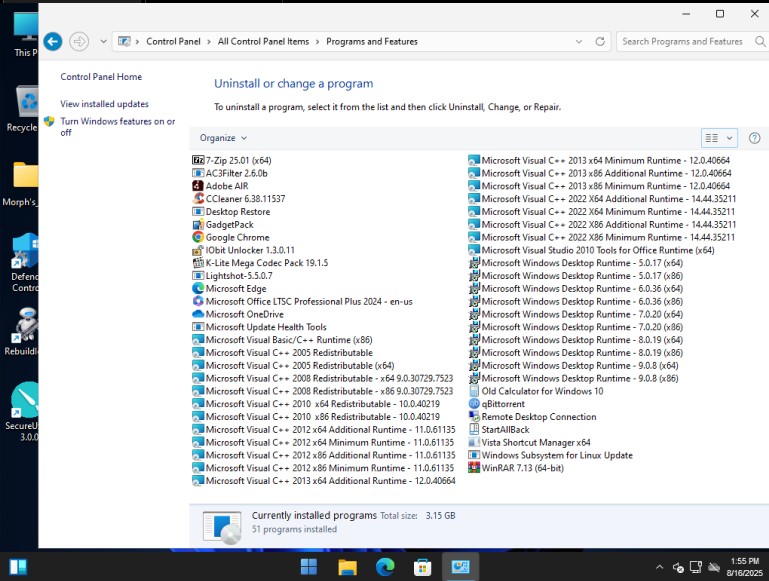The height and width of the screenshot is (581, 769).
Task: Click the refresh icon in address bar
Action: 600,42
